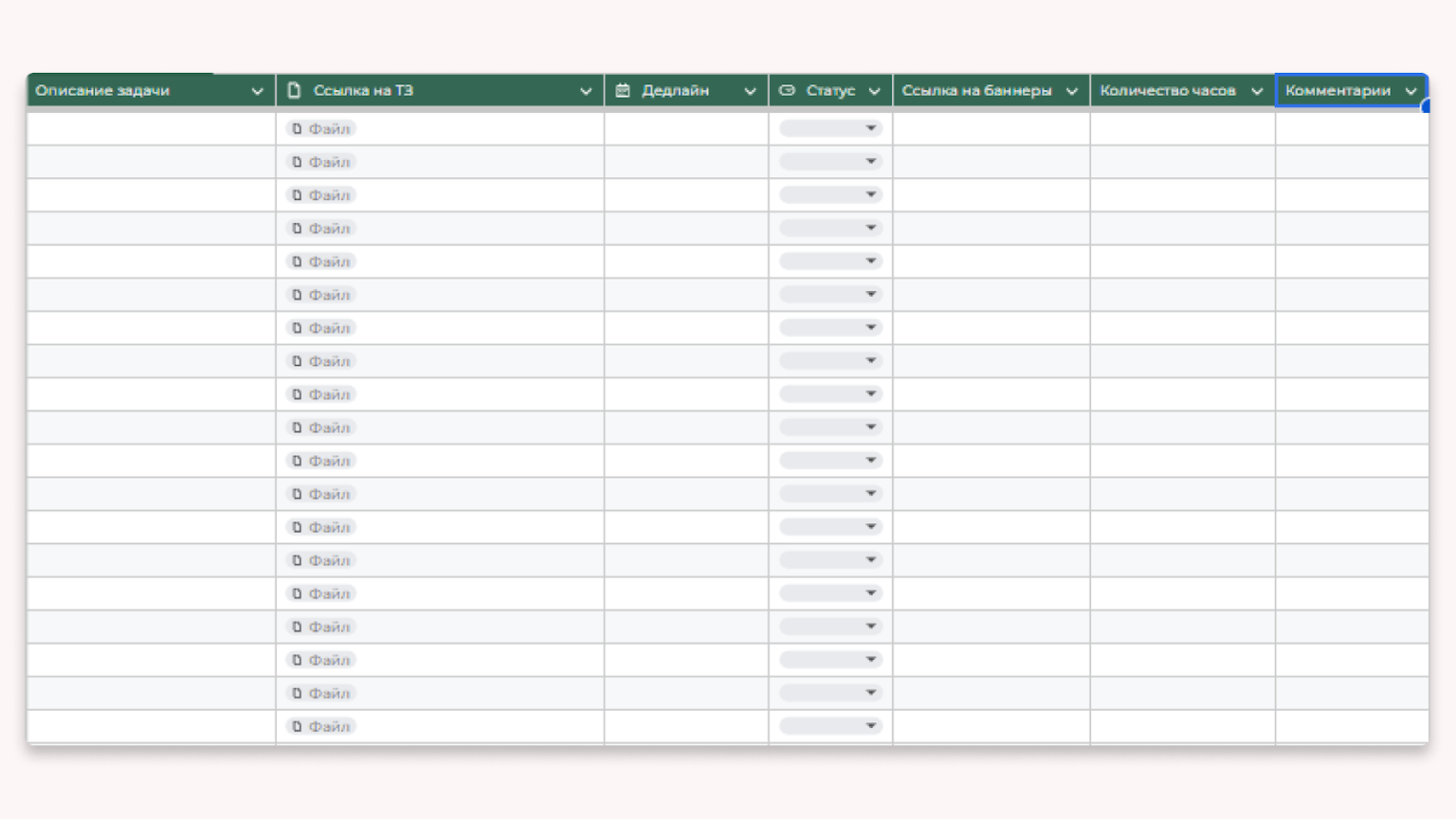Open the Файл chip in the first row

(x=320, y=129)
